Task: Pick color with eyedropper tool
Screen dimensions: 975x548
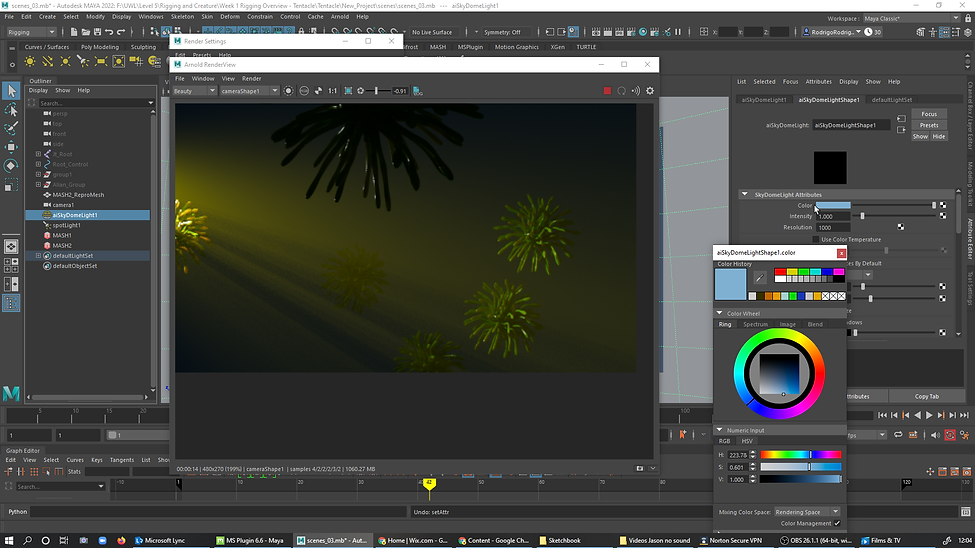Action: [x=759, y=278]
